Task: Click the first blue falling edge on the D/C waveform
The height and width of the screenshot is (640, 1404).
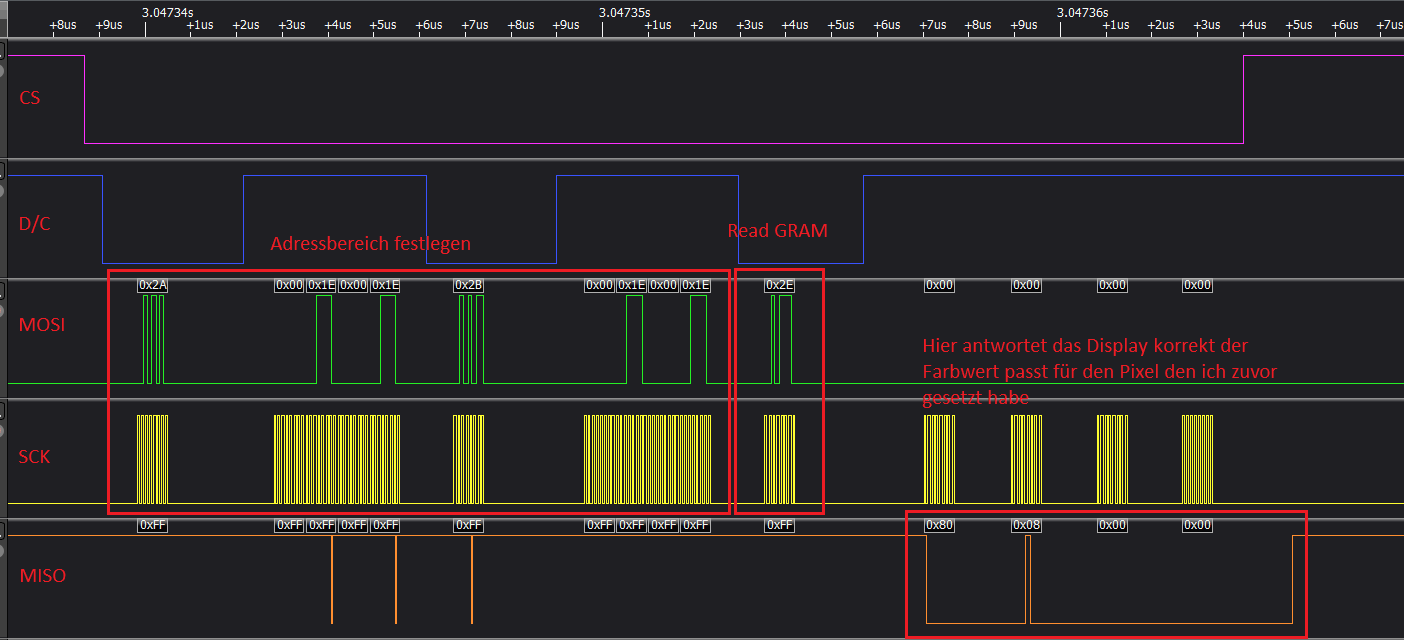Action: (x=103, y=219)
